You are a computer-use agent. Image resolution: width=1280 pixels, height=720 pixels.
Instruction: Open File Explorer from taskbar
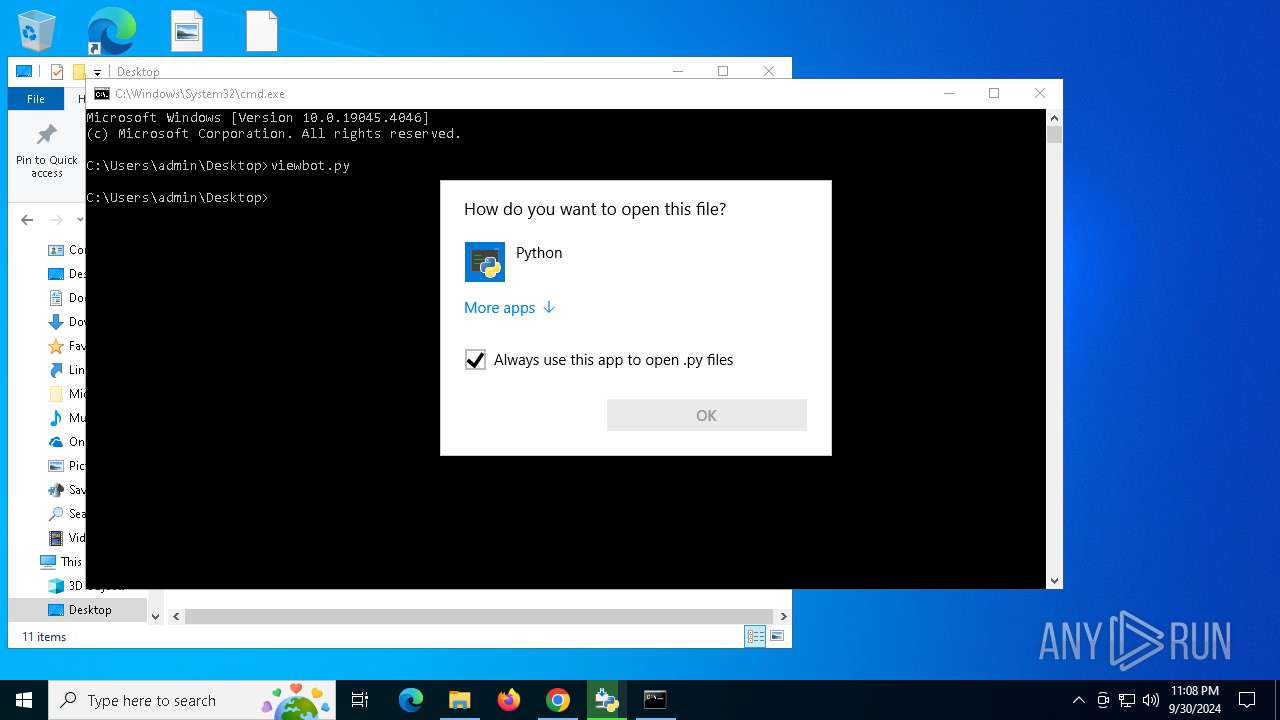(x=460, y=700)
